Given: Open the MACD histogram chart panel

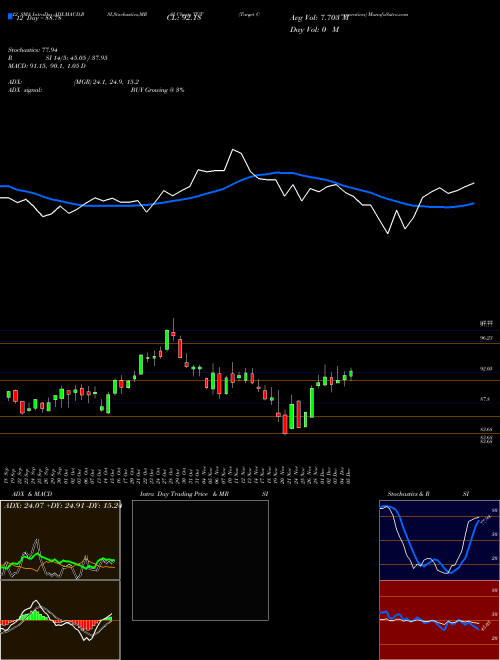Looking at the screenshot, I should click(60, 620).
